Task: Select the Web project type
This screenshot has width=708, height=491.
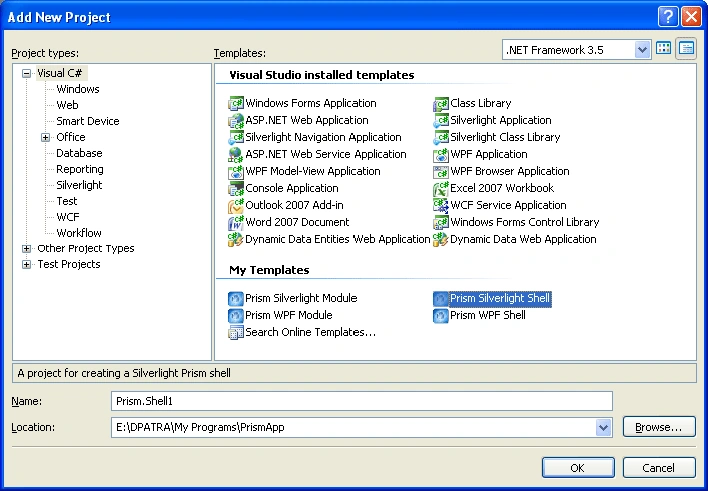Action: pyautogui.click(x=67, y=105)
